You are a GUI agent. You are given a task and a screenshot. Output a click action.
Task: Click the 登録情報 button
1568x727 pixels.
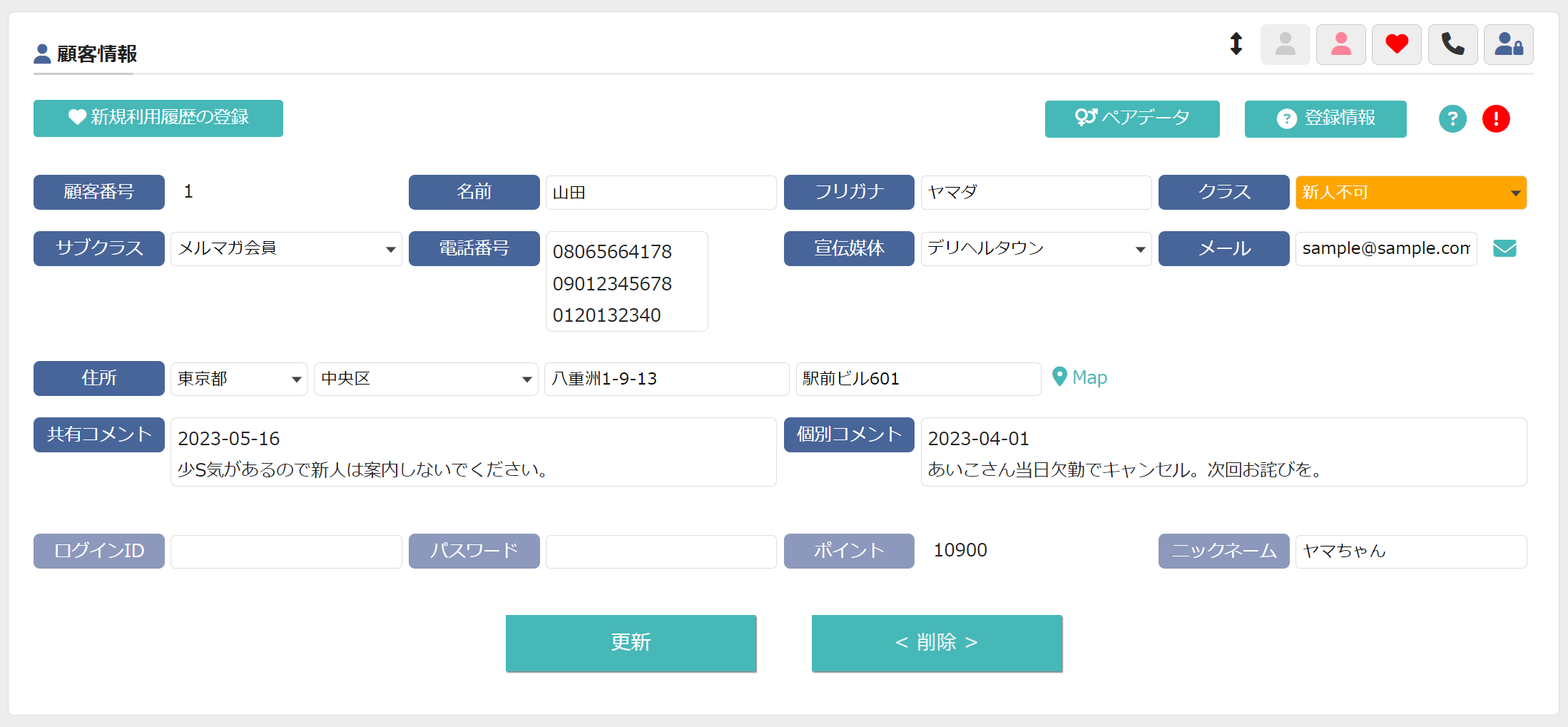coord(1325,118)
